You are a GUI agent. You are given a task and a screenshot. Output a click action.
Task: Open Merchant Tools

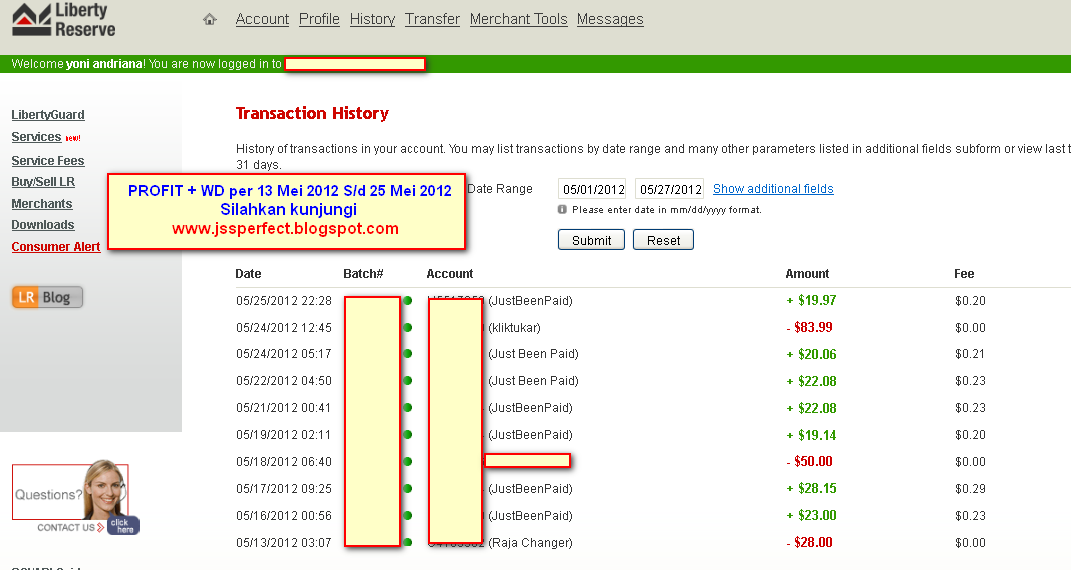[x=518, y=19]
